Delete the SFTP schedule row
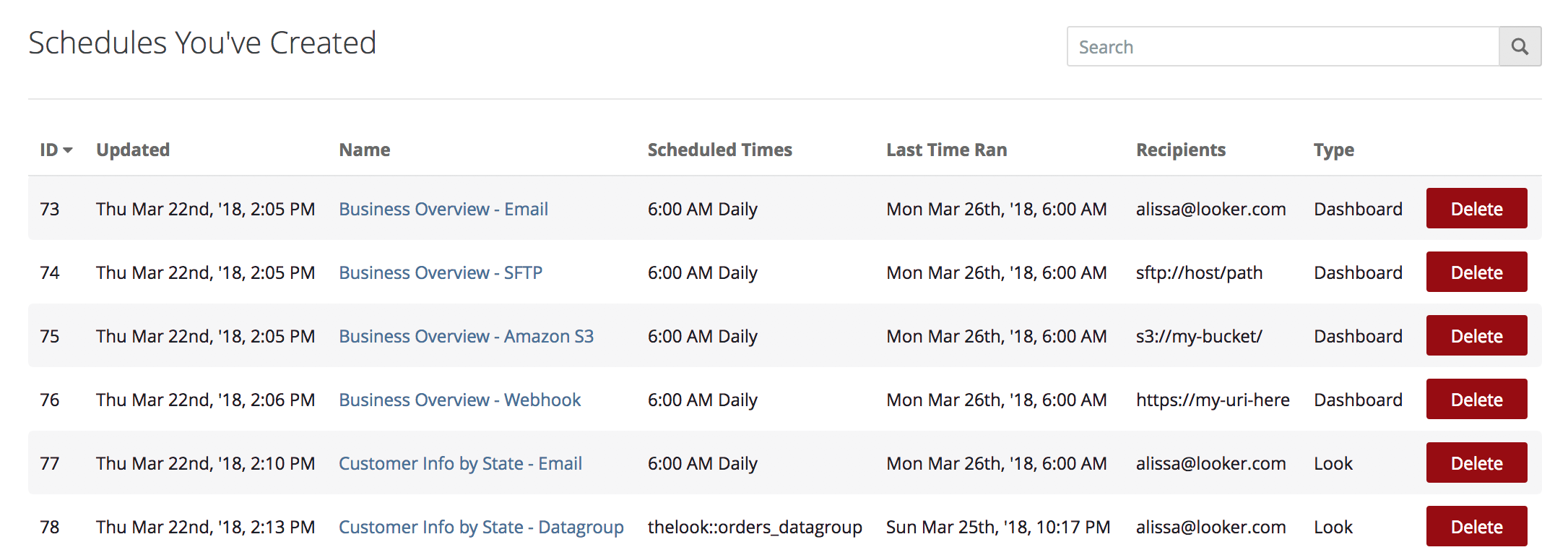The image size is (1568, 555). pos(1476,272)
